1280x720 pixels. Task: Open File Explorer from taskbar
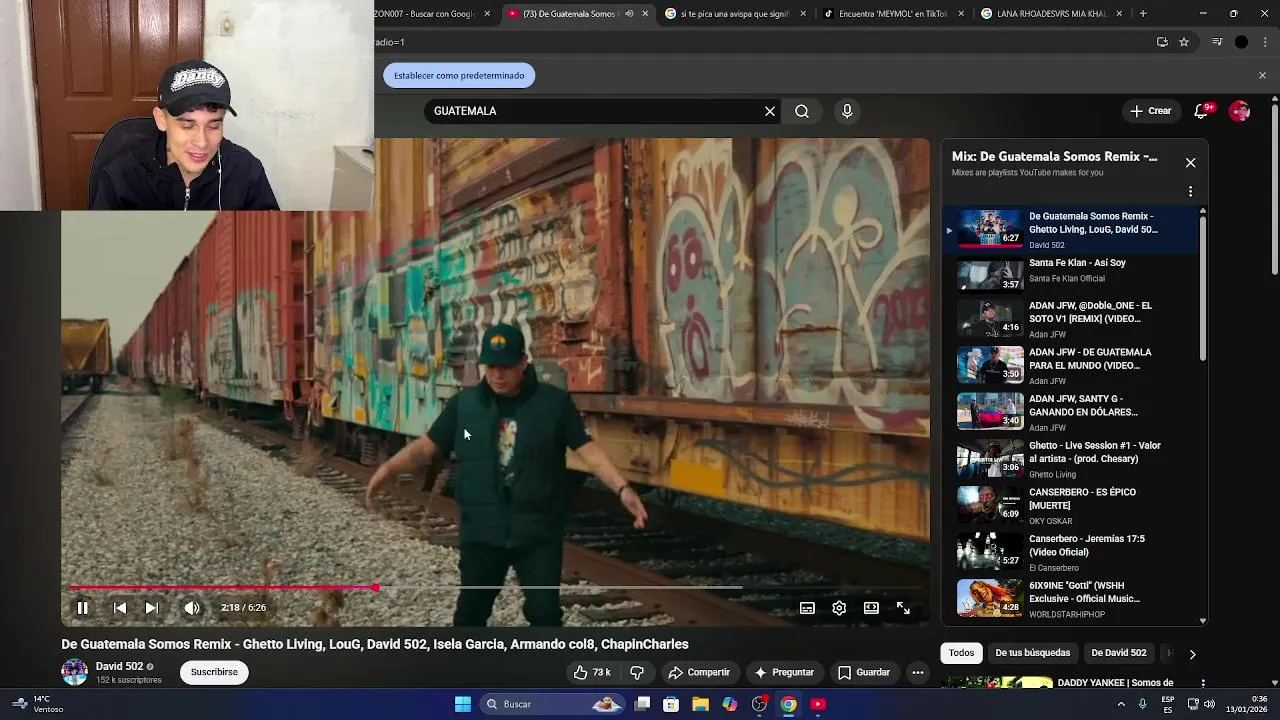(x=701, y=704)
